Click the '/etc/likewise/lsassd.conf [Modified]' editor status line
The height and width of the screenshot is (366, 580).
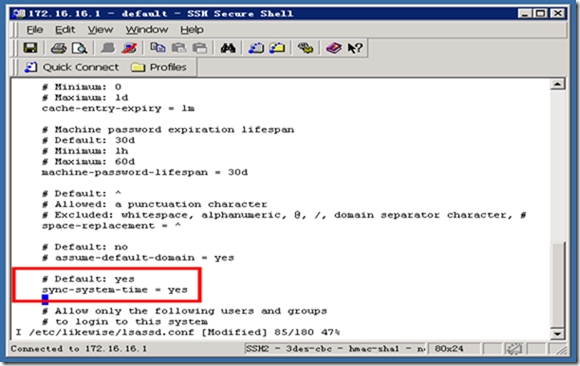[178, 332]
